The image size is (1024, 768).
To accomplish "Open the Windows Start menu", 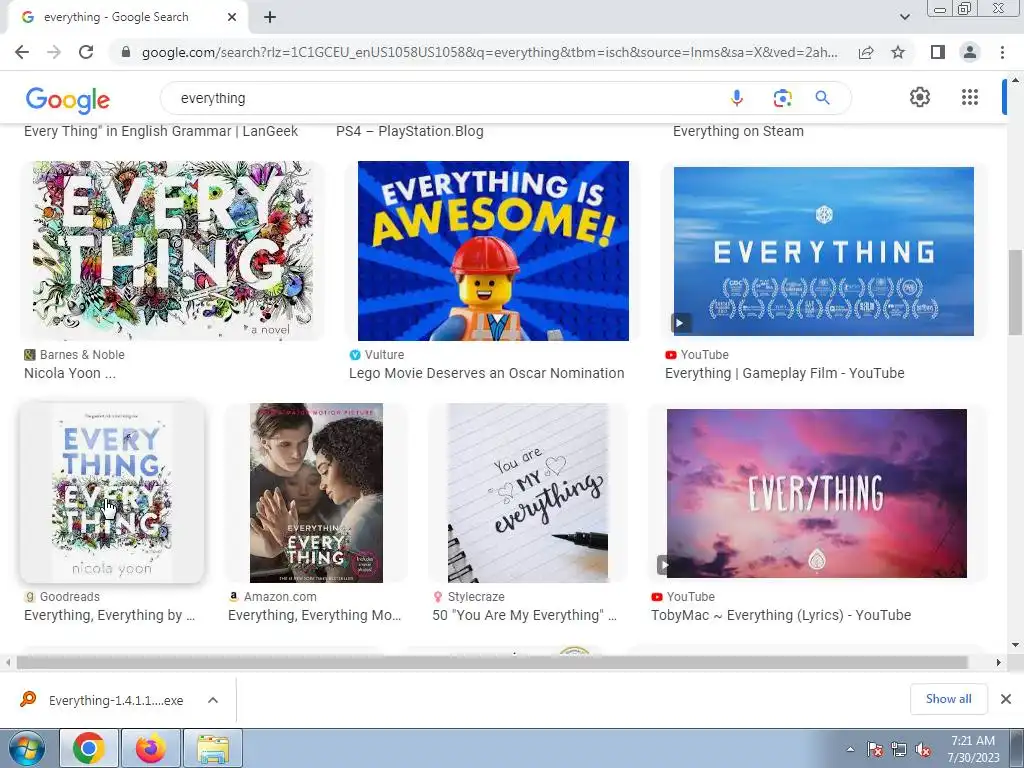I will [26, 748].
